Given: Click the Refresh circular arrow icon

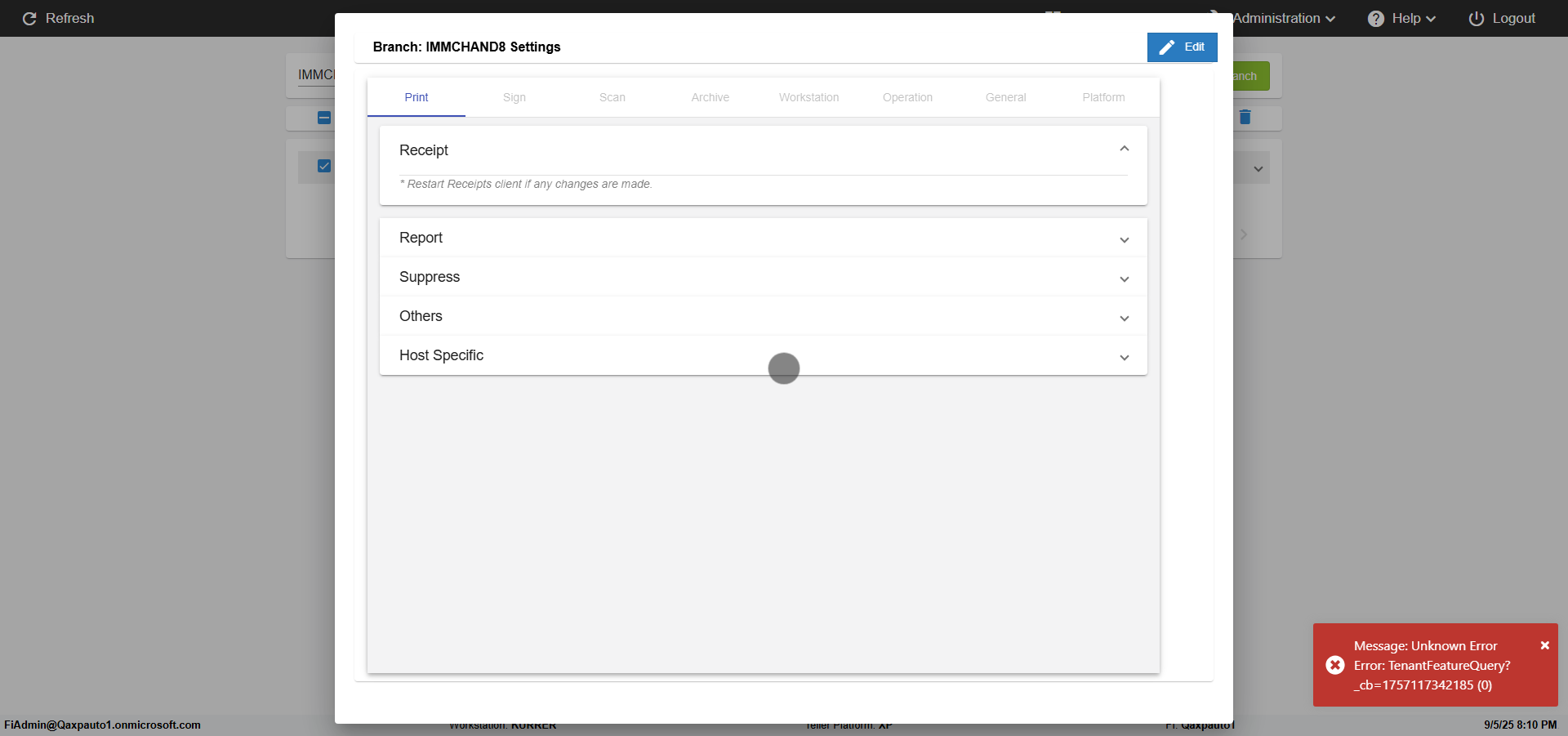Looking at the screenshot, I should point(29,18).
